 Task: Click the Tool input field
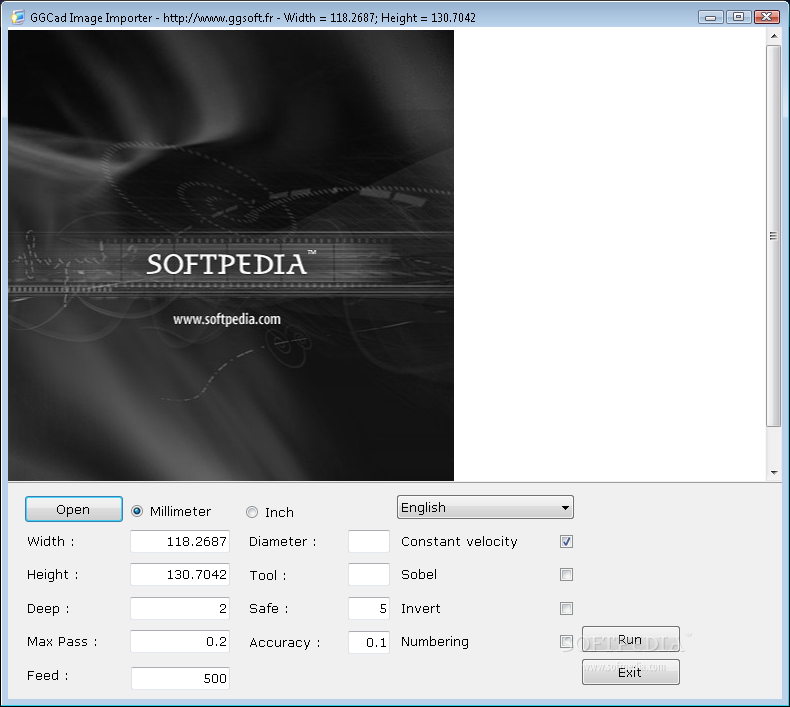click(x=369, y=574)
